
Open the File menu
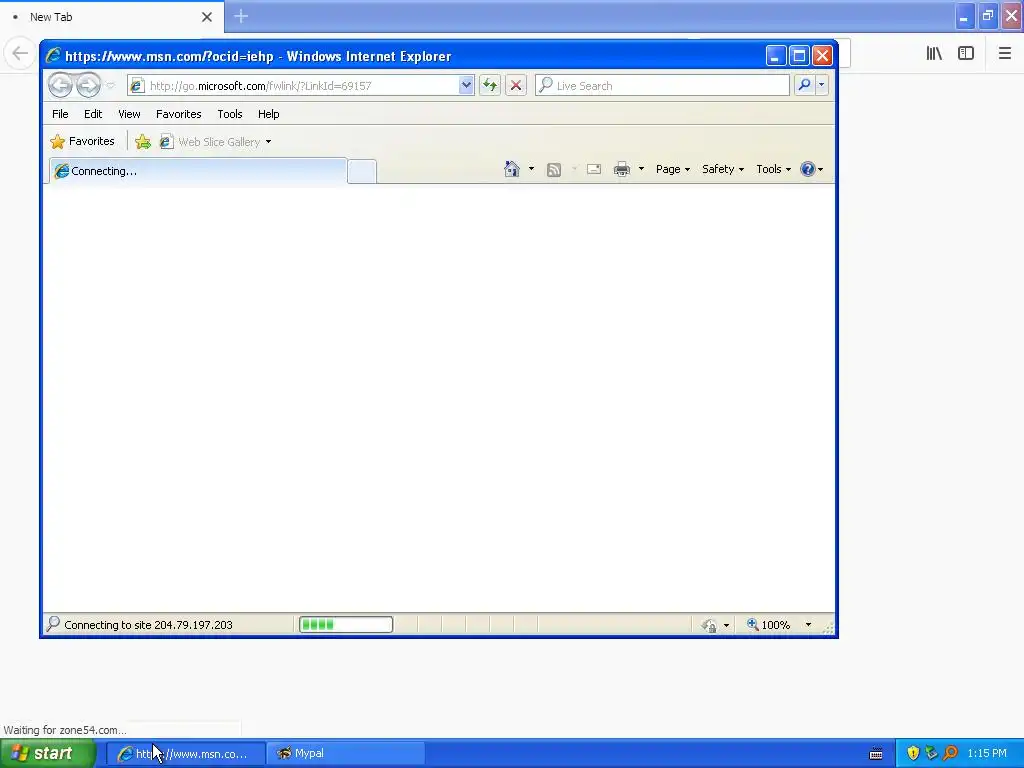pos(60,114)
